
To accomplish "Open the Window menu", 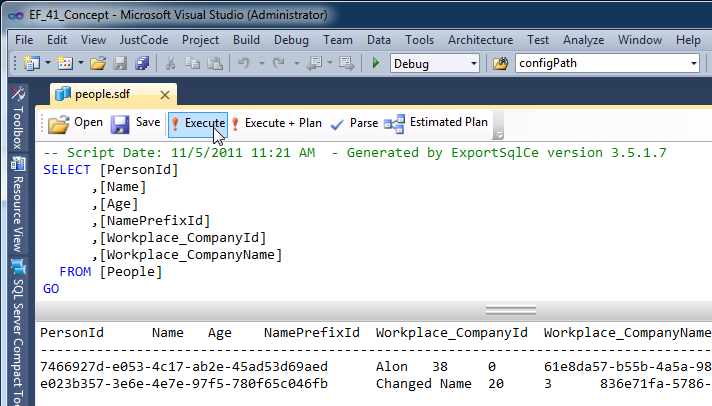I will pos(640,40).
